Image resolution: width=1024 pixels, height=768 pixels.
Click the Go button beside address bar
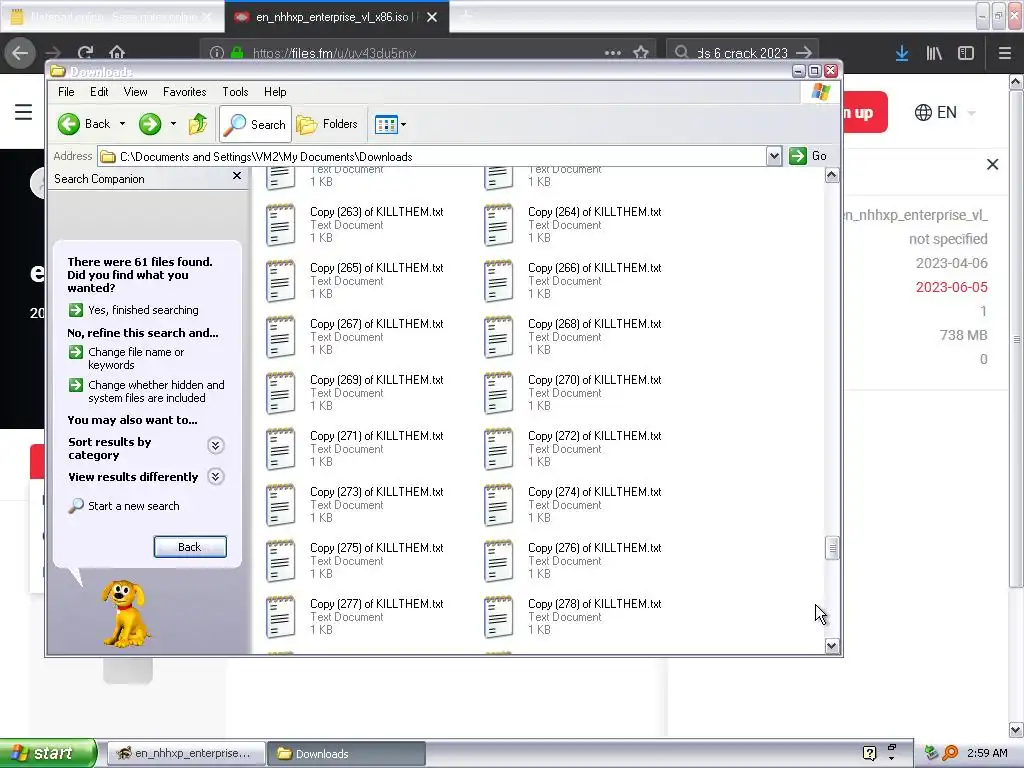coord(808,156)
